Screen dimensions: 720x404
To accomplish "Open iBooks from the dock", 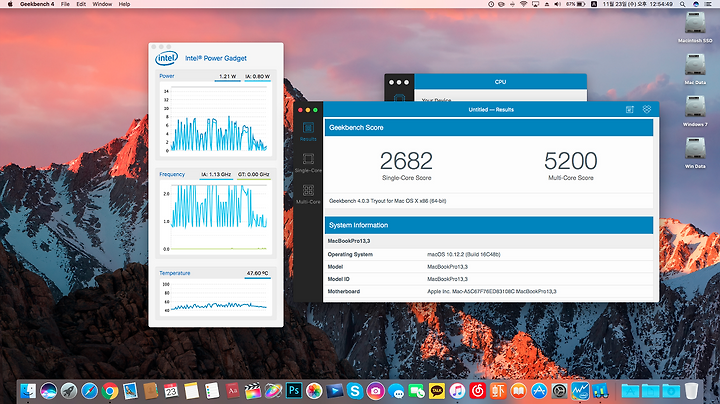I will point(518,391).
